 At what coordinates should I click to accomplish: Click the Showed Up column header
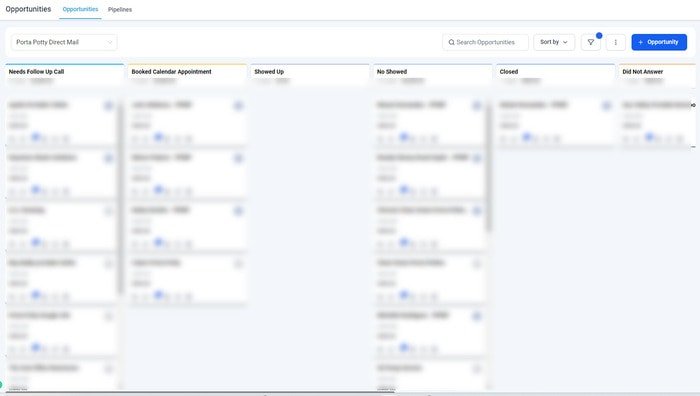coord(269,71)
